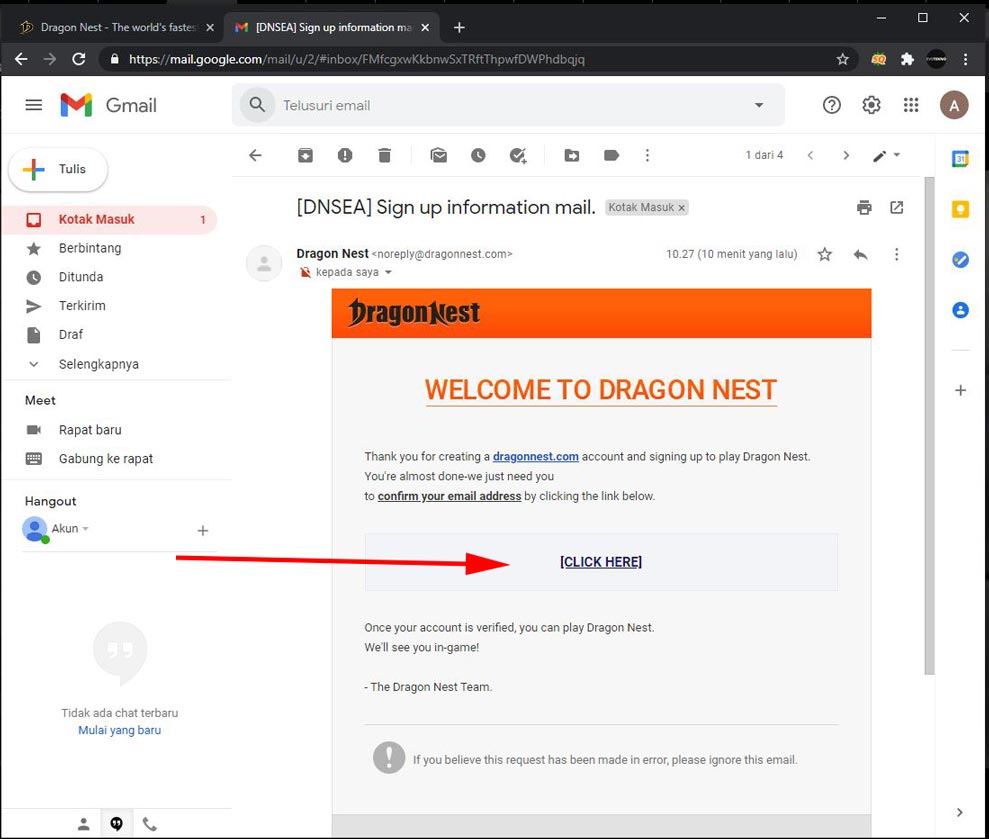
Task: Click the email vertical scrollbar
Action: click(929, 426)
